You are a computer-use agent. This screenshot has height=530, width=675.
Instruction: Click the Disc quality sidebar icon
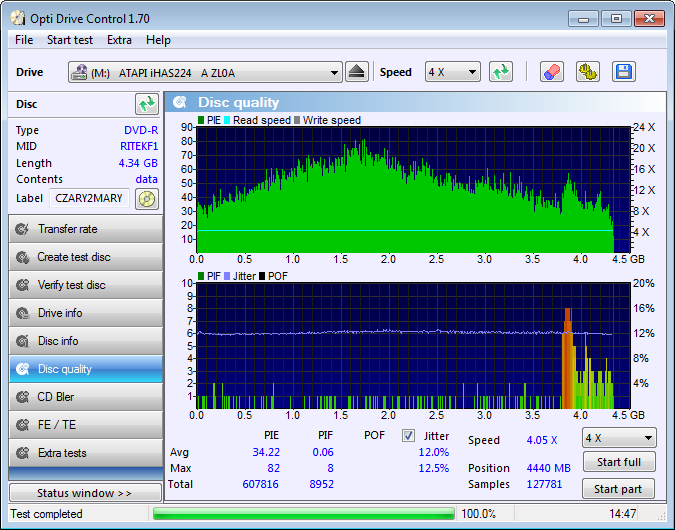(22, 369)
